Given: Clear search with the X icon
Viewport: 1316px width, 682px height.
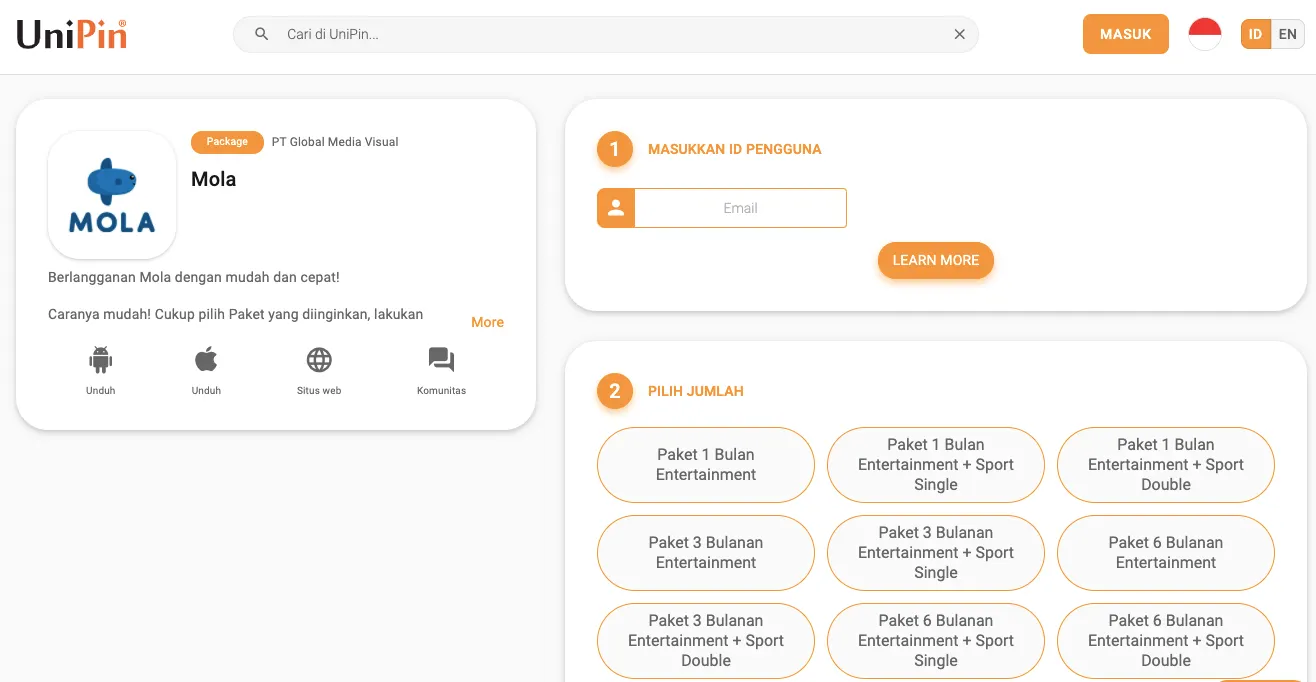Looking at the screenshot, I should pyautogui.click(x=959, y=34).
